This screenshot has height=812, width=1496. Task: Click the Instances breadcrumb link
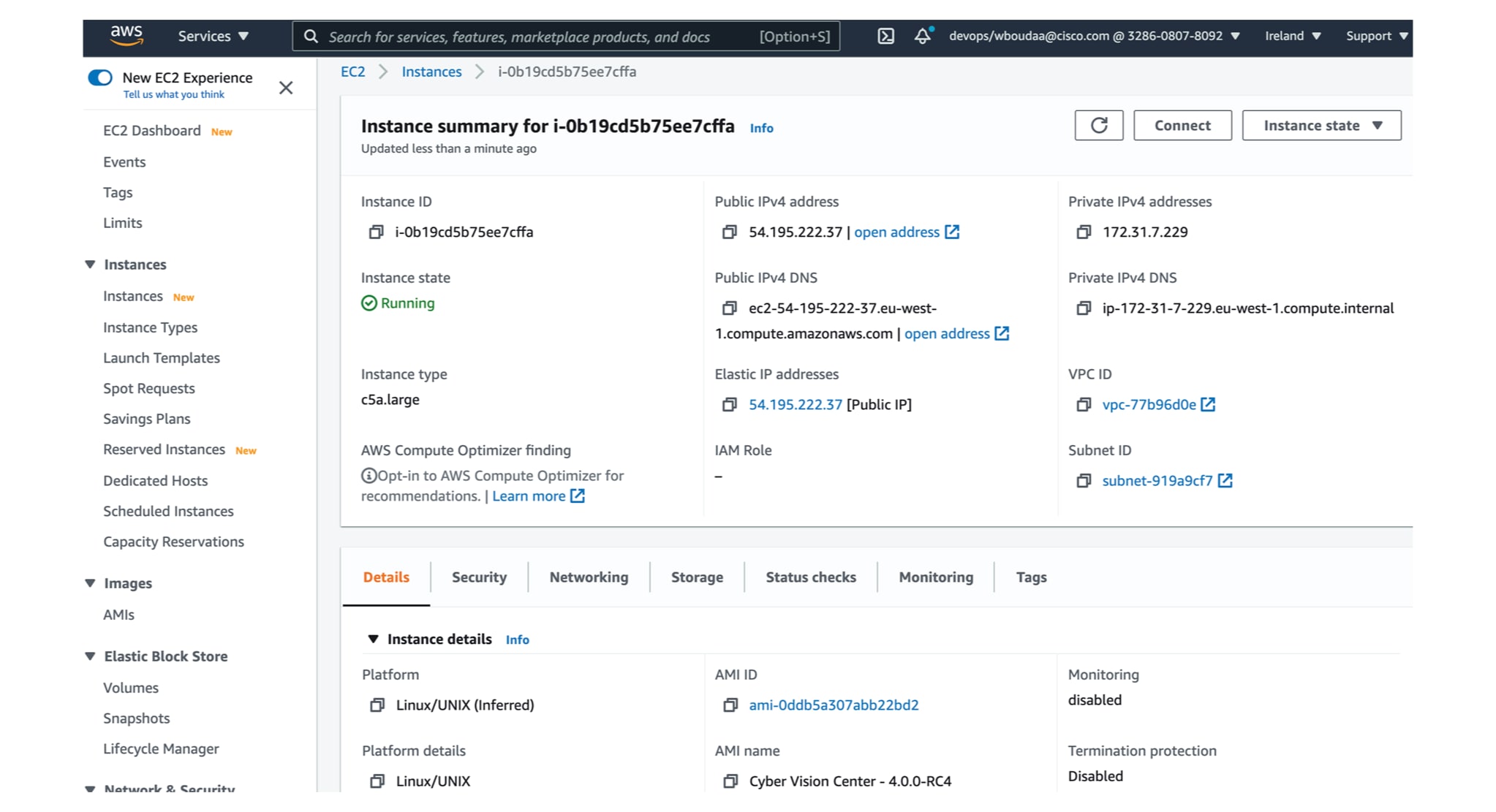tap(431, 72)
